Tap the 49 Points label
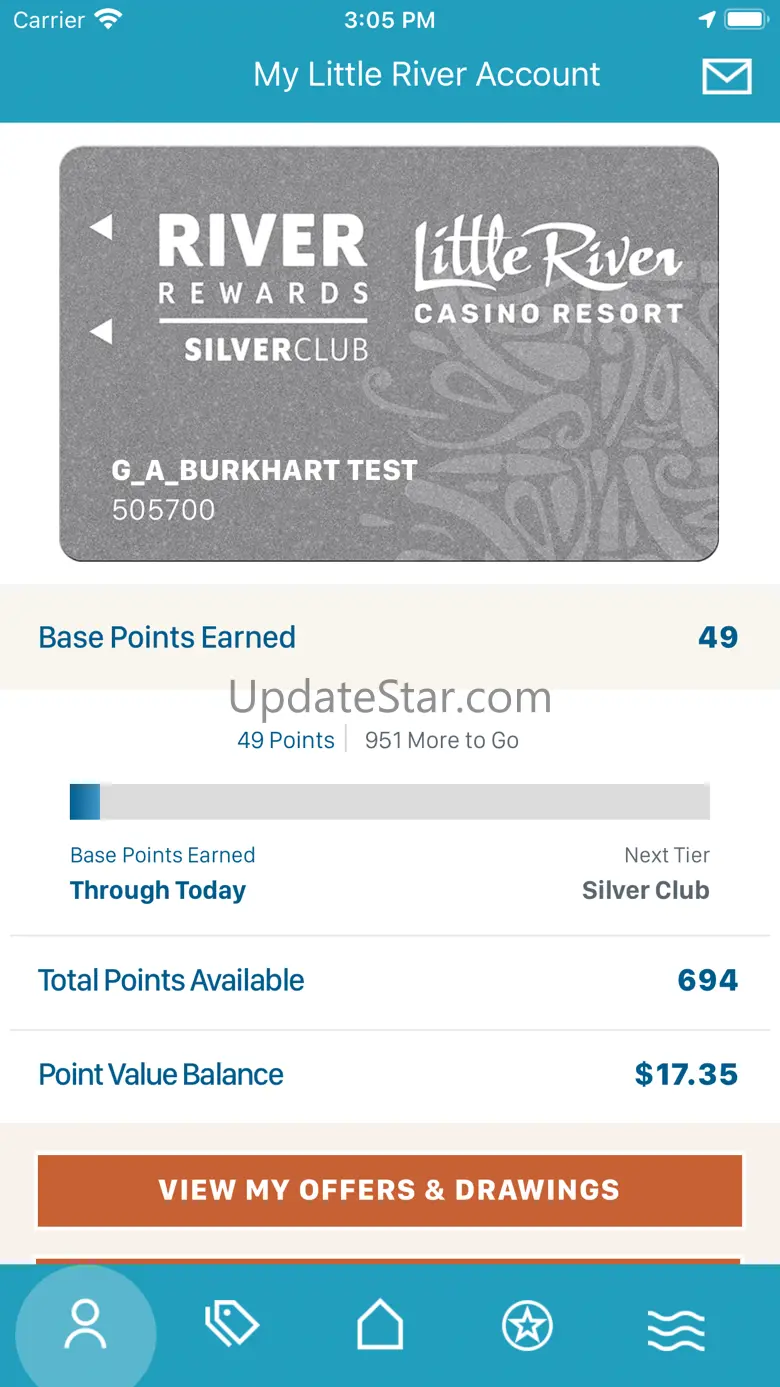 (286, 740)
